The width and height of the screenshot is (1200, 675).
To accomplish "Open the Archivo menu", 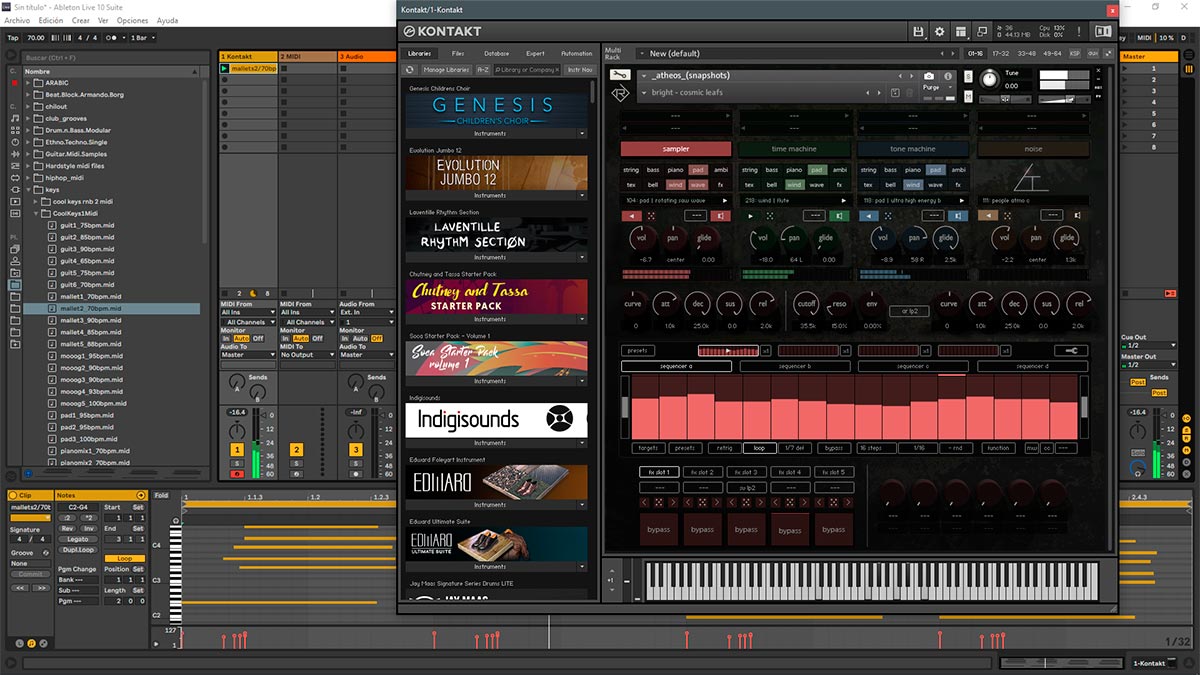I will [x=17, y=20].
